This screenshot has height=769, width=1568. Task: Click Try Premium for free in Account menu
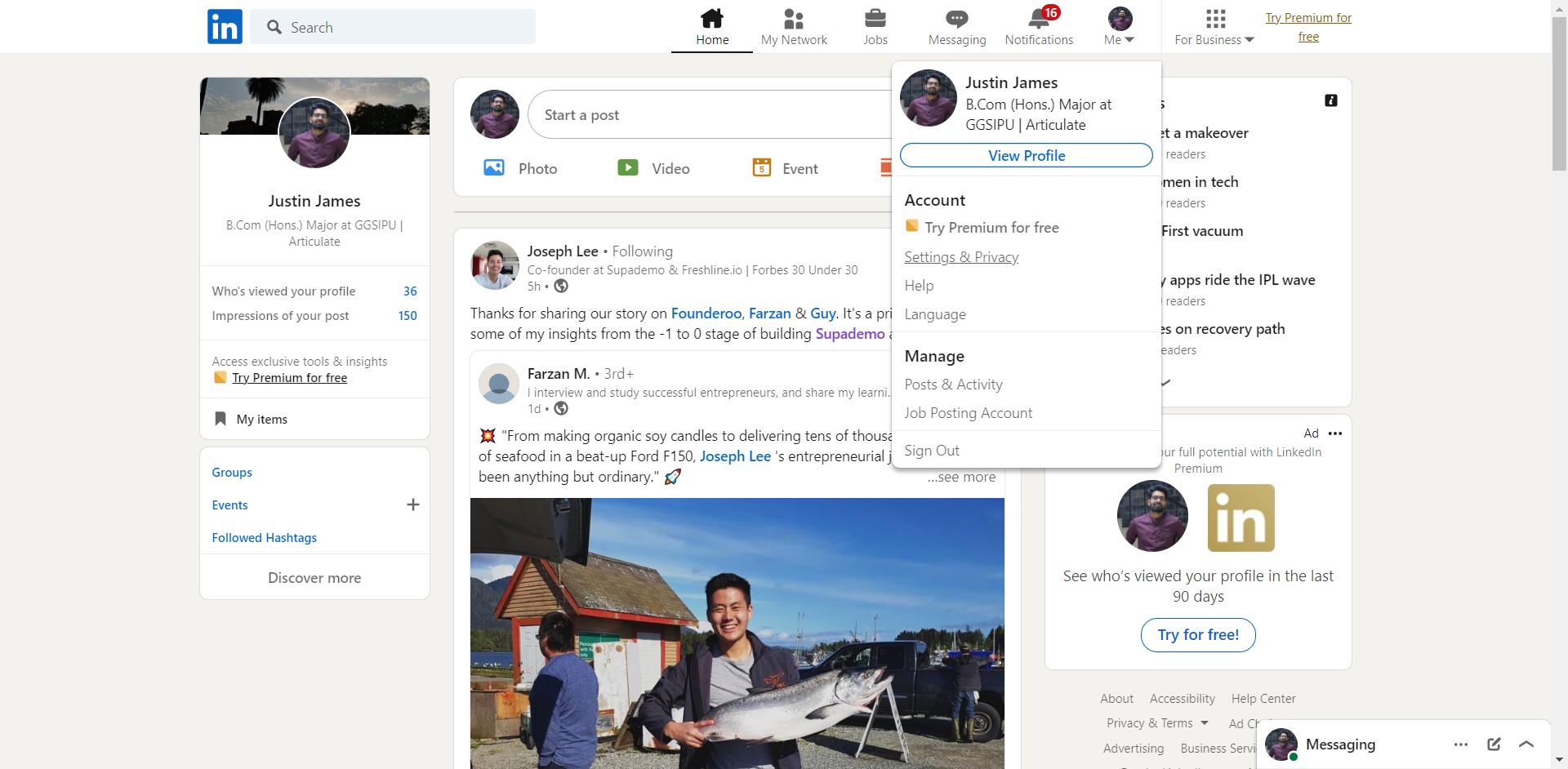991,228
